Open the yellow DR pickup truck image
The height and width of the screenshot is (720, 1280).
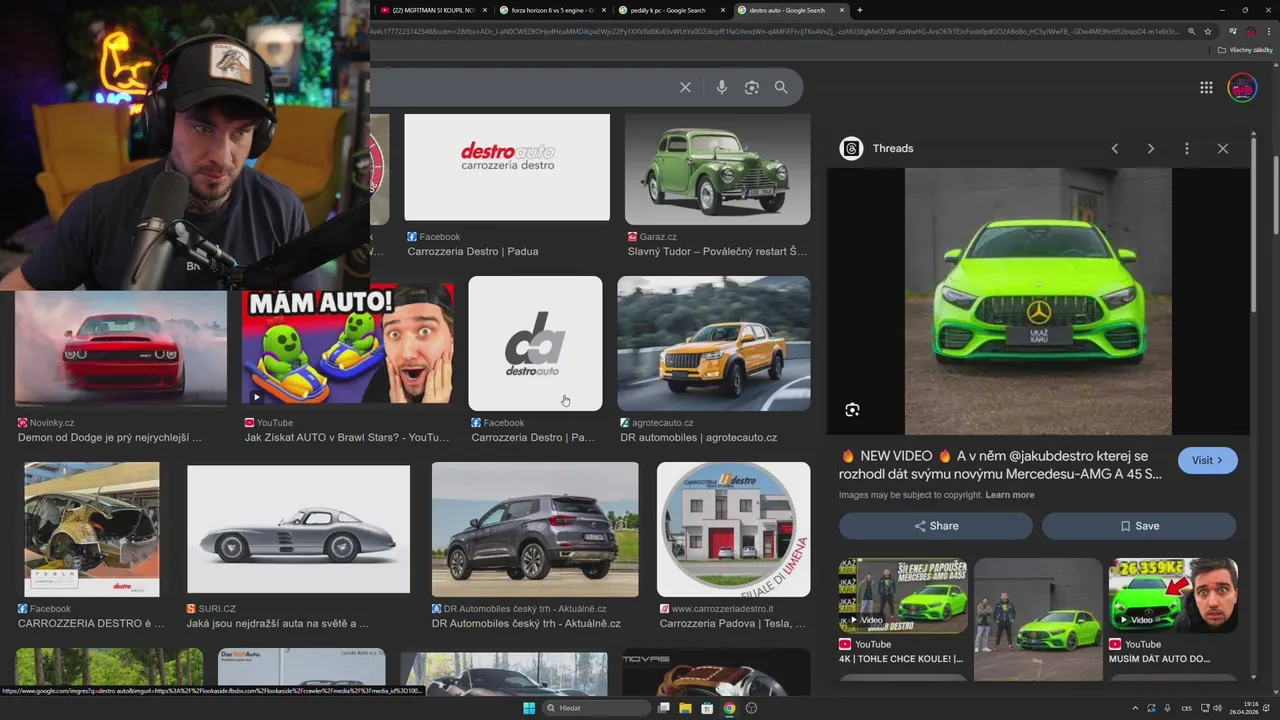pos(714,343)
